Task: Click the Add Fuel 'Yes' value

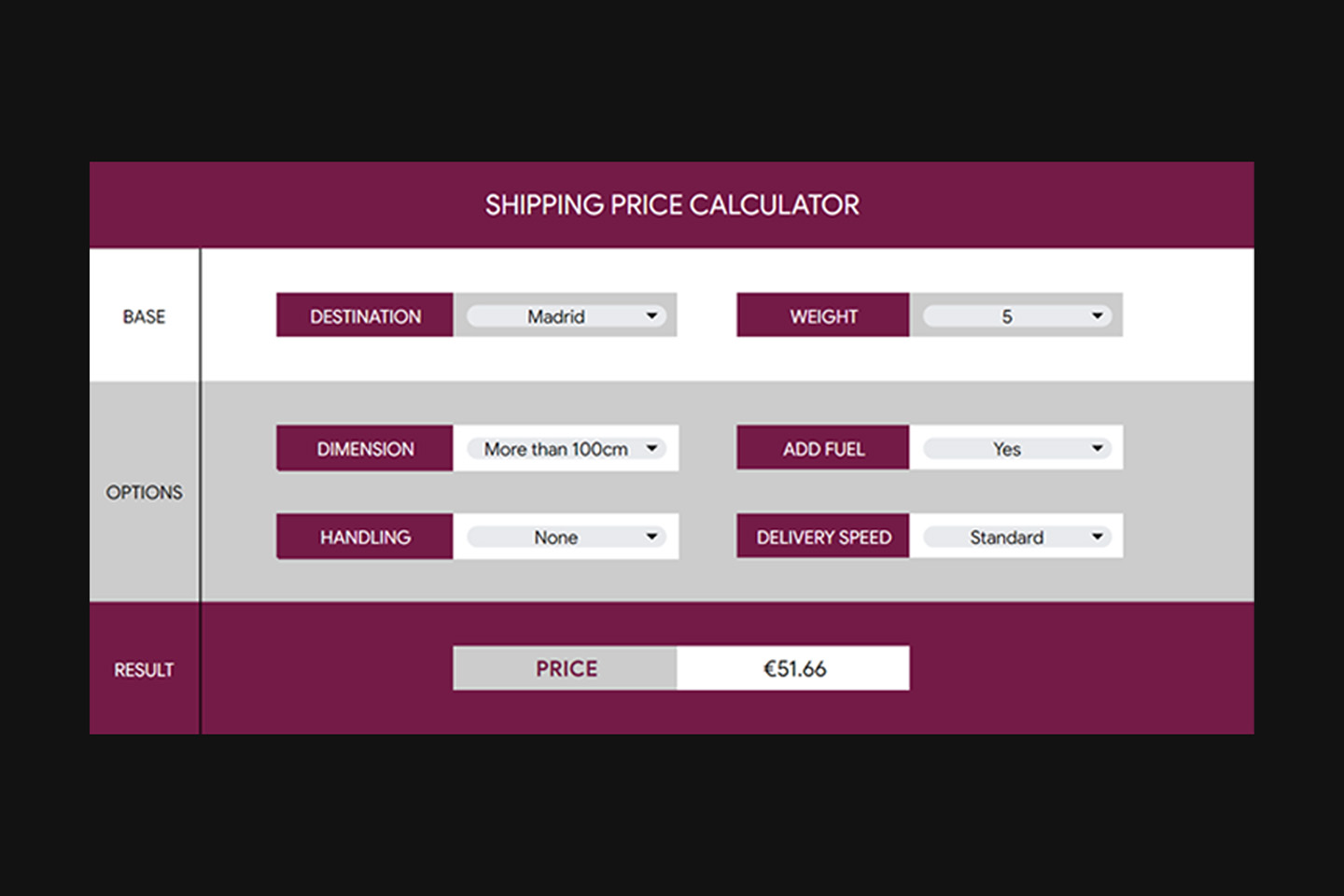Action: [1006, 449]
